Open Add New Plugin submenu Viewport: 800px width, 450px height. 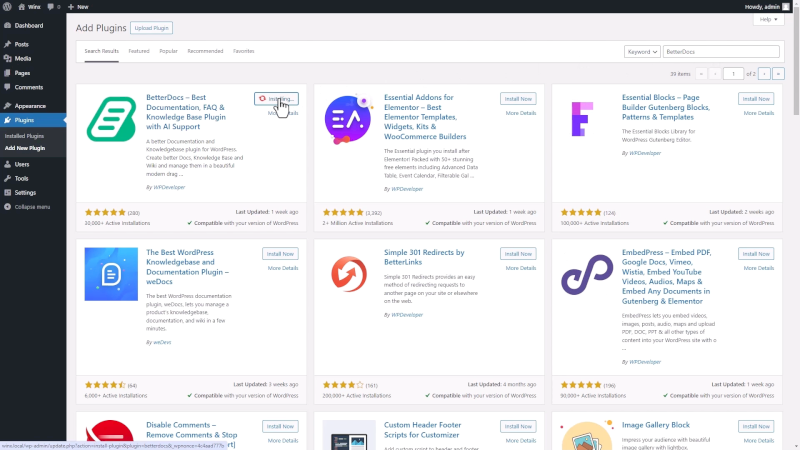point(24,148)
